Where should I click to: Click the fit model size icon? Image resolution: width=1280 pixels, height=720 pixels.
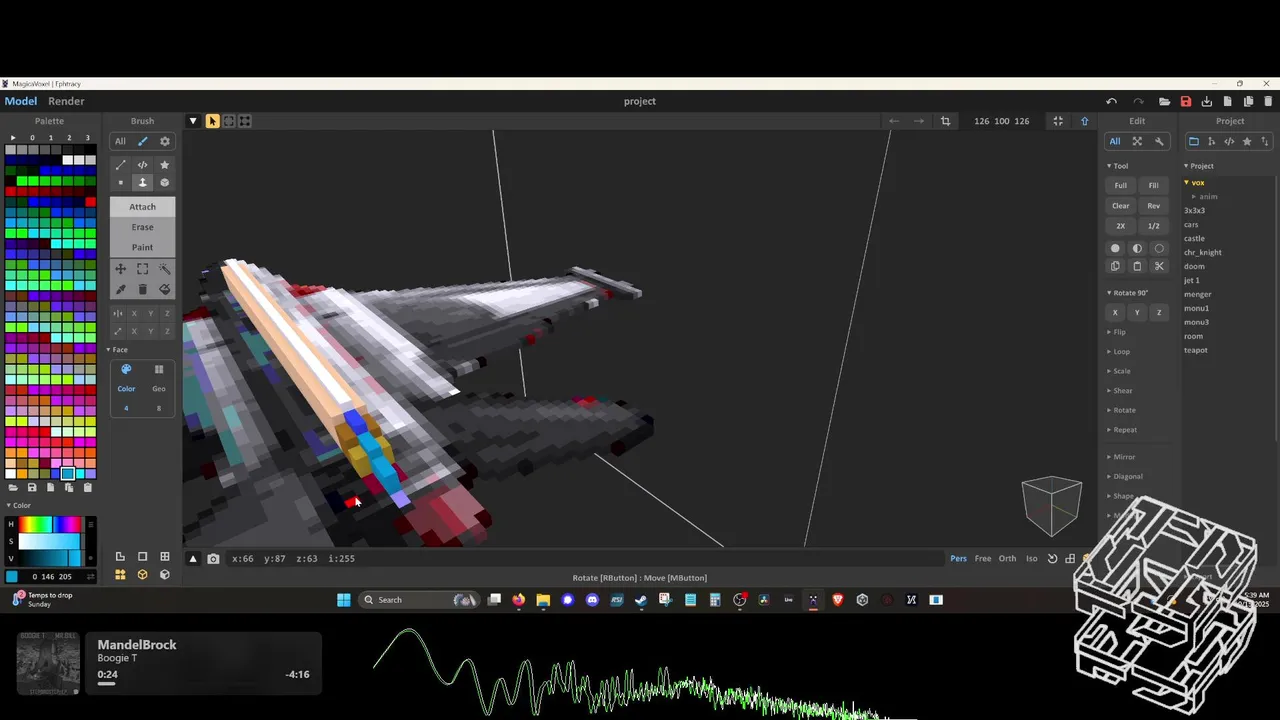[1058, 121]
